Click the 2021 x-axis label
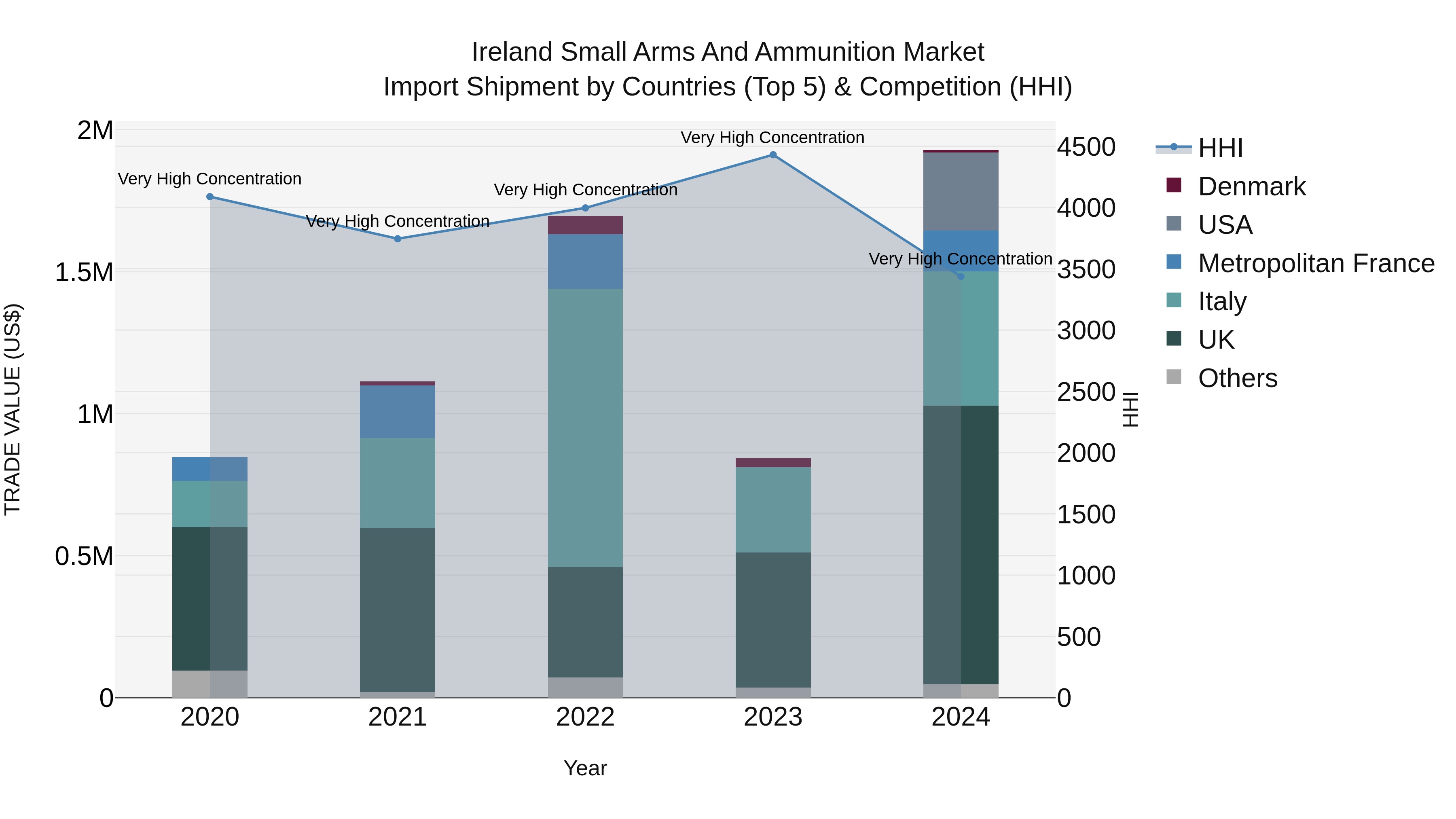This screenshot has width=1456, height=819. tap(397, 717)
